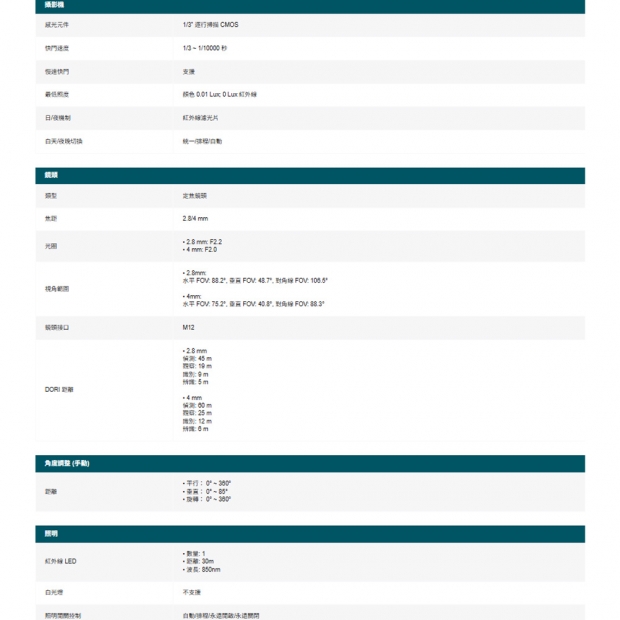Image resolution: width=620 pixels, height=620 pixels.
Task: Select the 定焦鏡頭 value text
Action: [x=194, y=195]
